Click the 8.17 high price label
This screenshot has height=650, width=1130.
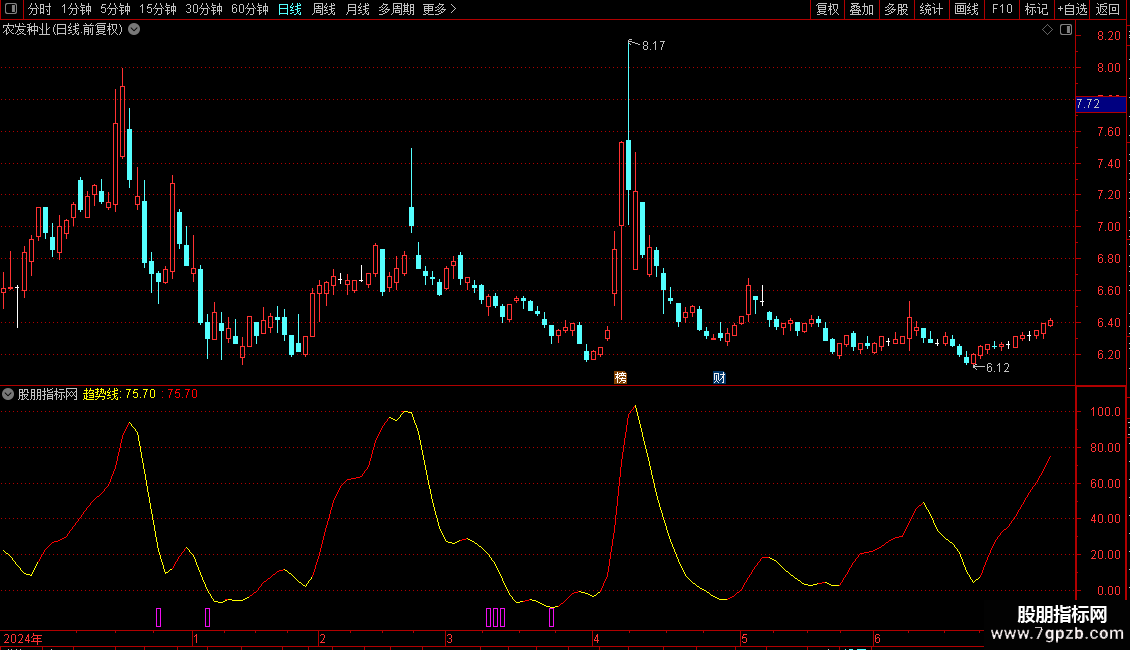[x=654, y=46]
